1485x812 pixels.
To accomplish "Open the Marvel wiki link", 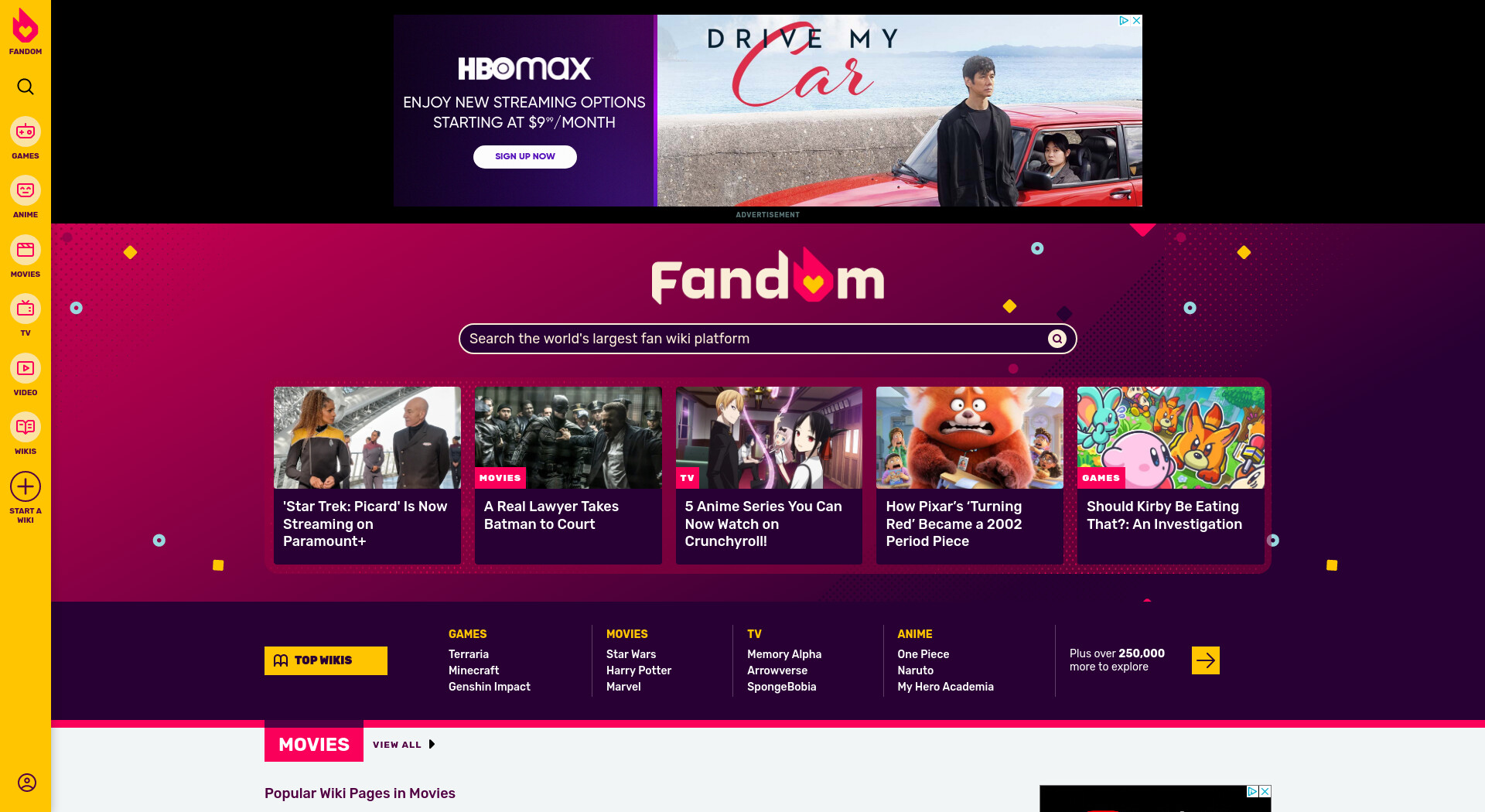I will (623, 687).
